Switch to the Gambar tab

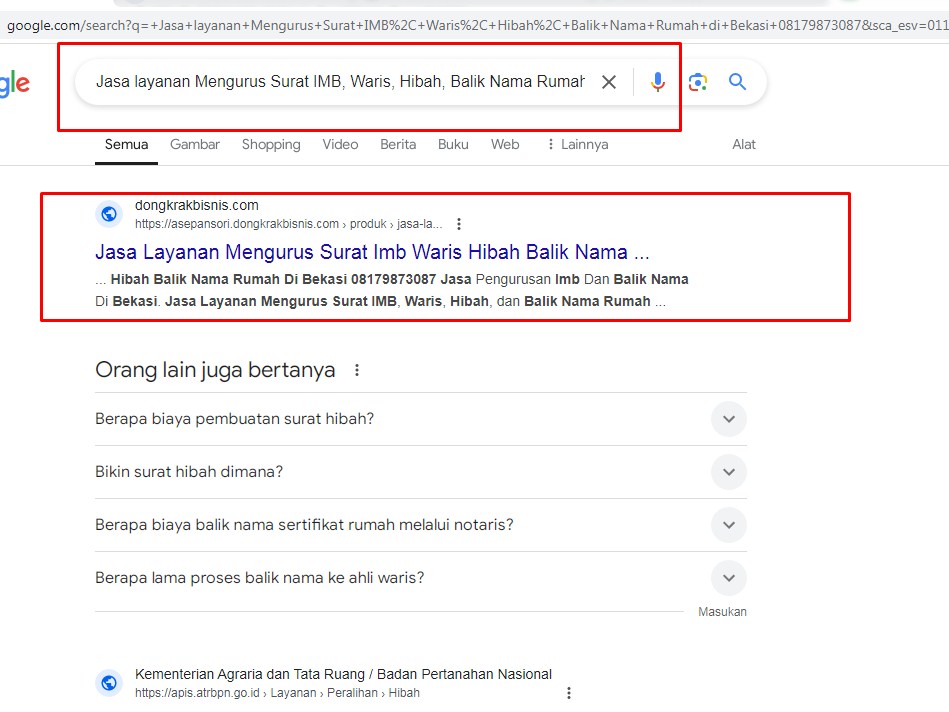(195, 144)
